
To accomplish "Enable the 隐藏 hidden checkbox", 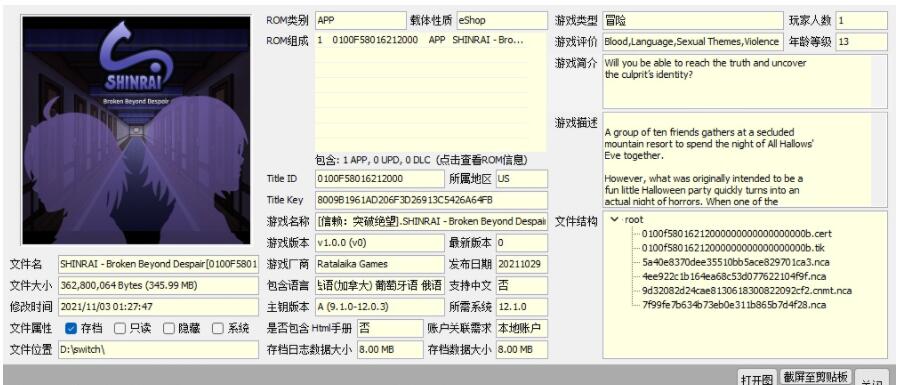I will [x=169, y=328].
